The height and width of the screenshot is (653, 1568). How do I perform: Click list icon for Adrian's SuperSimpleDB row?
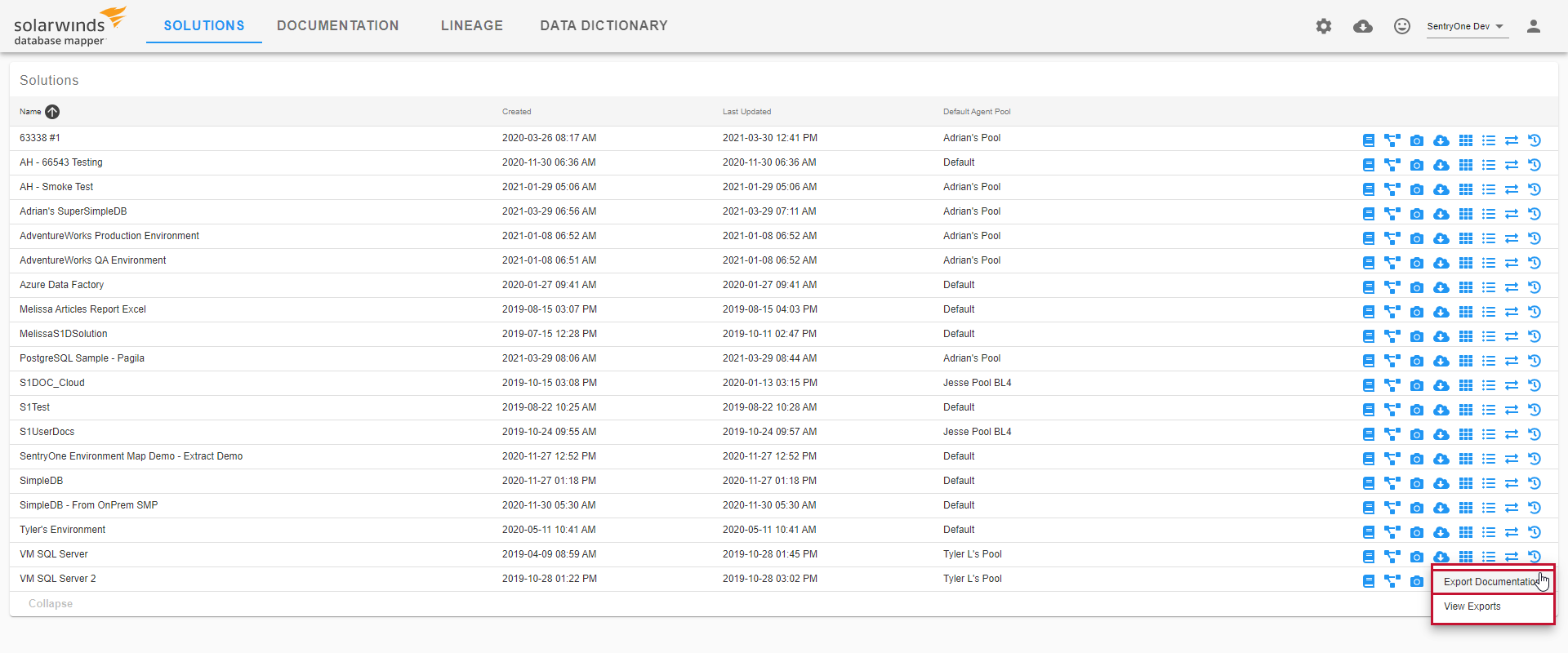click(x=1489, y=214)
